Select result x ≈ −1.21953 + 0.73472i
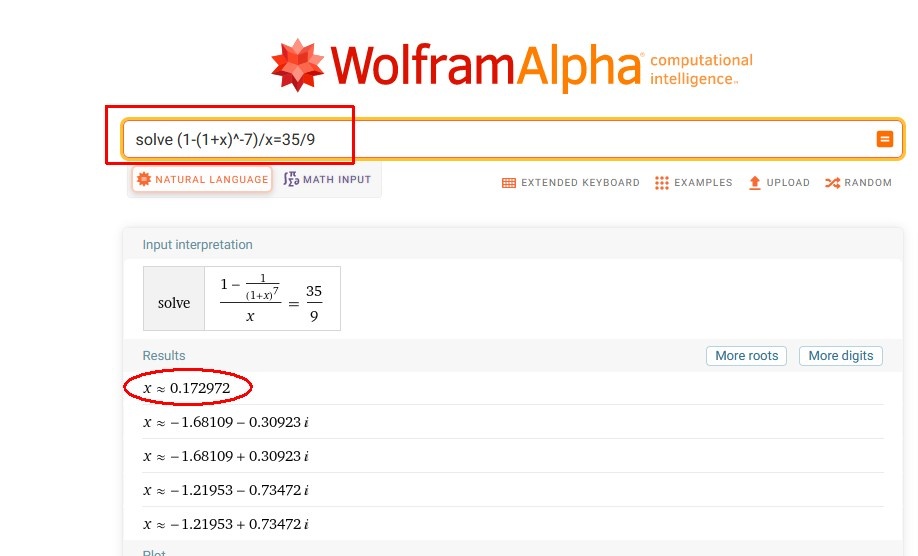 pos(226,524)
